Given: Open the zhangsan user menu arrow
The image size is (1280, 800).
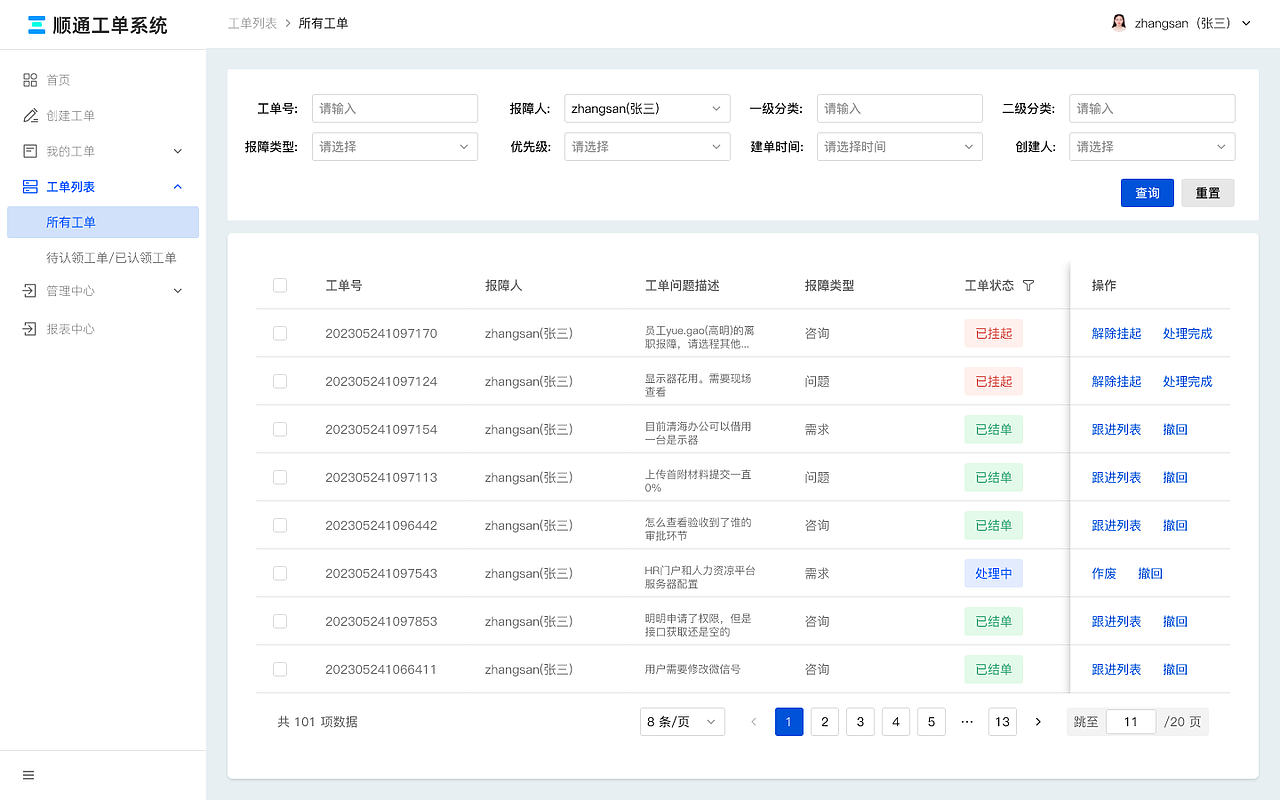Looking at the screenshot, I should coord(1246,24).
